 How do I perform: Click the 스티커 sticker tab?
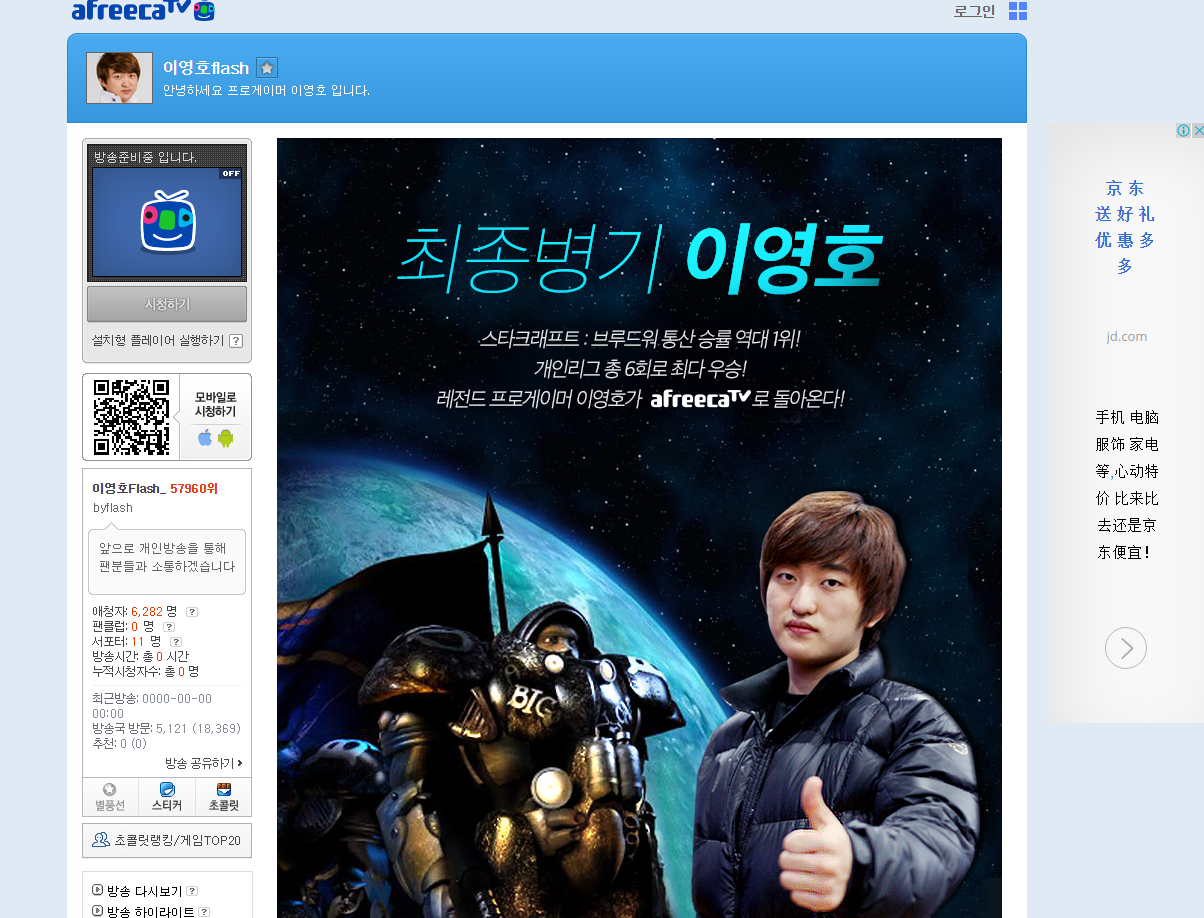point(167,797)
